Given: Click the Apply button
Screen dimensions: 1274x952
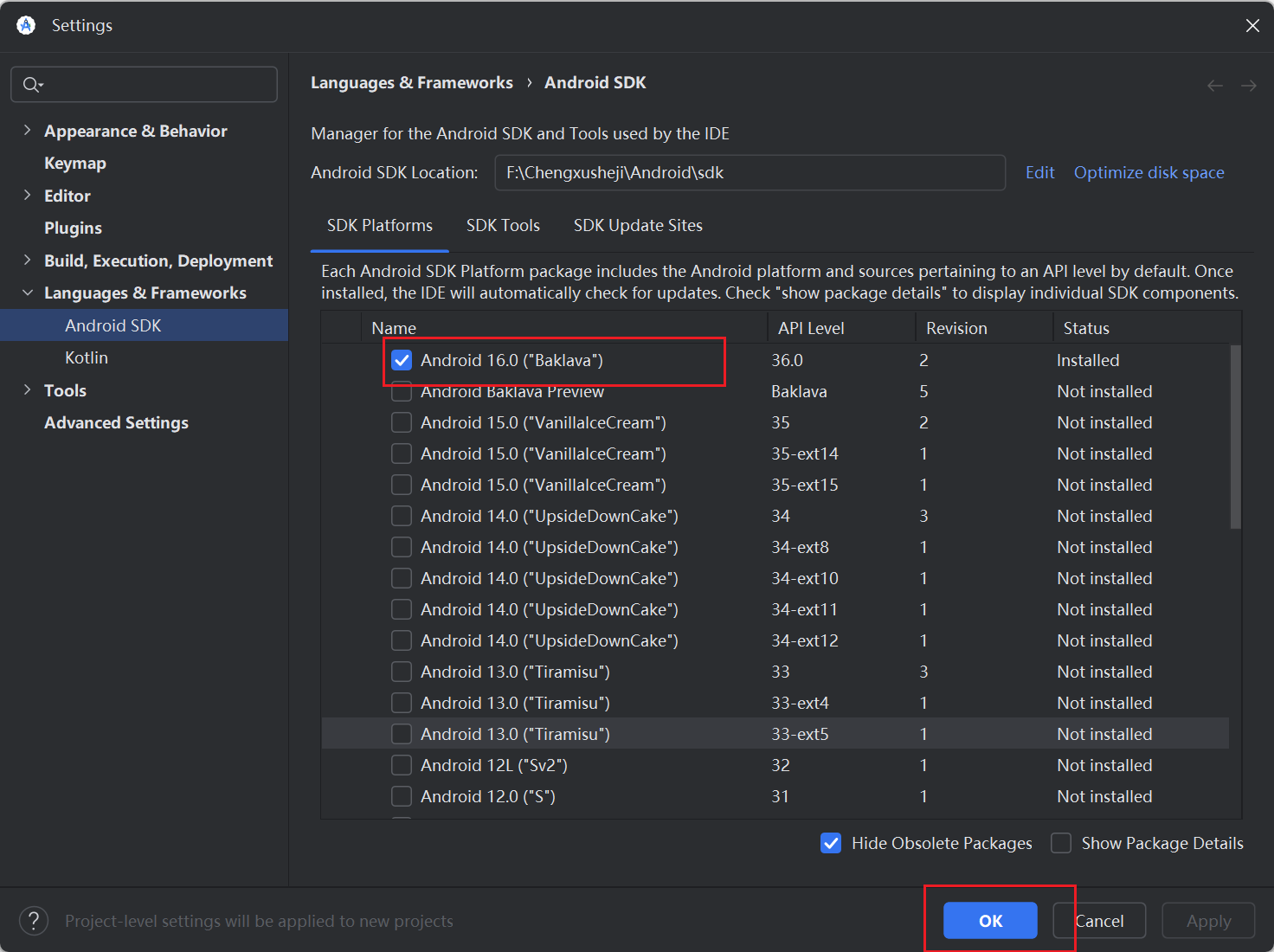Looking at the screenshot, I should (1208, 921).
